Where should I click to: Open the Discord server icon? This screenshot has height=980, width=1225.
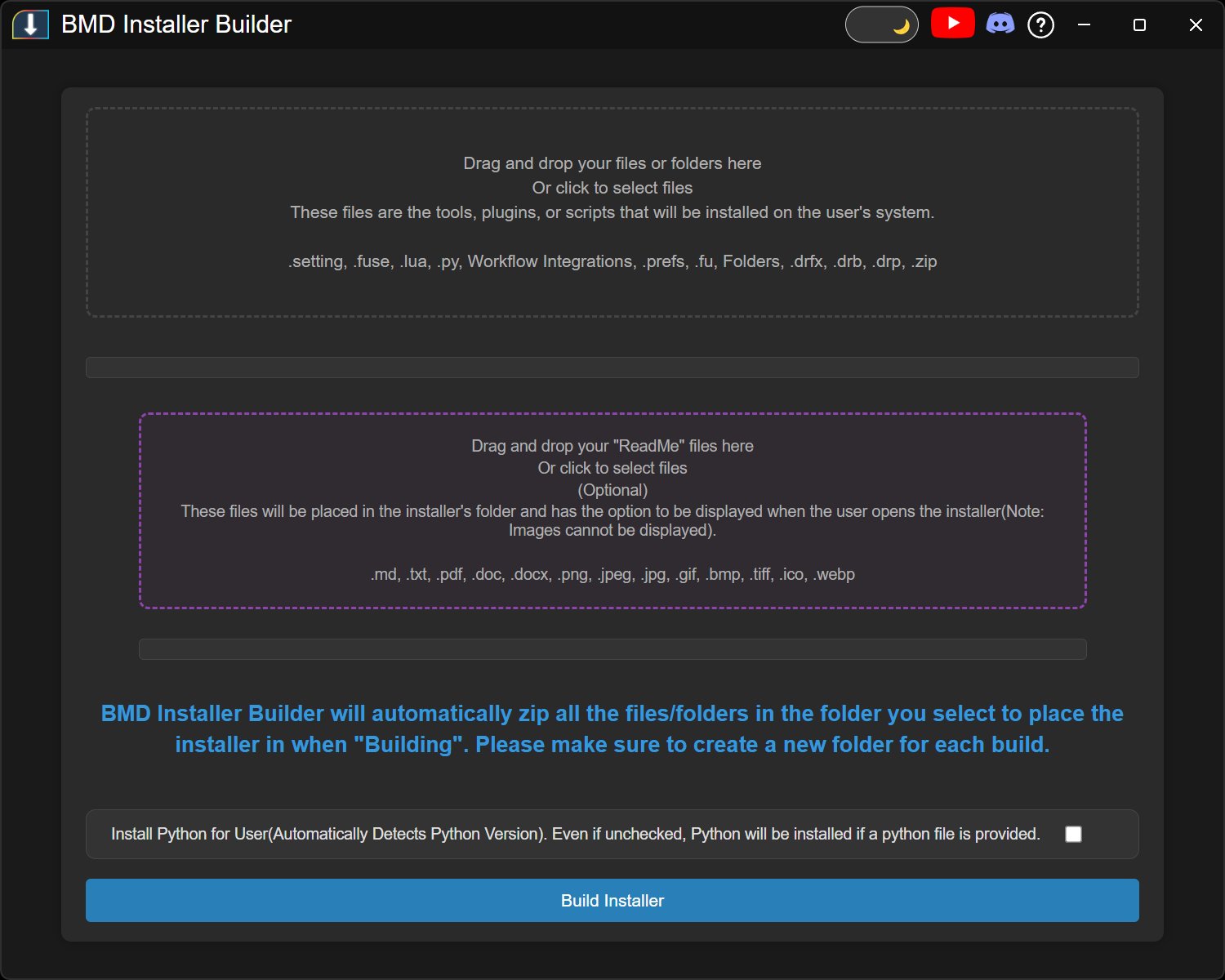pyautogui.click(x=1000, y=24)
